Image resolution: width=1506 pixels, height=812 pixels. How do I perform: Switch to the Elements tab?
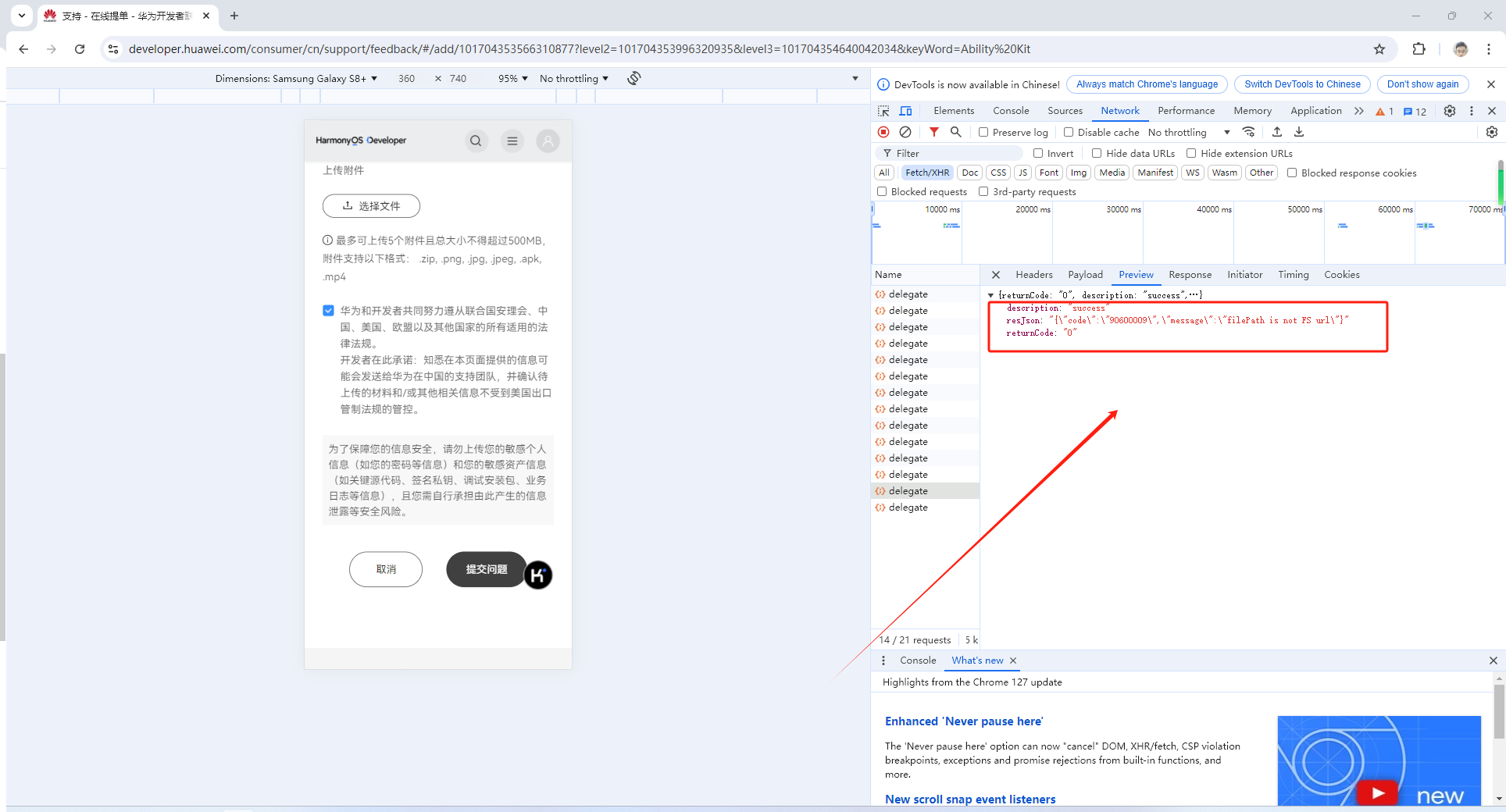(954, 111)
